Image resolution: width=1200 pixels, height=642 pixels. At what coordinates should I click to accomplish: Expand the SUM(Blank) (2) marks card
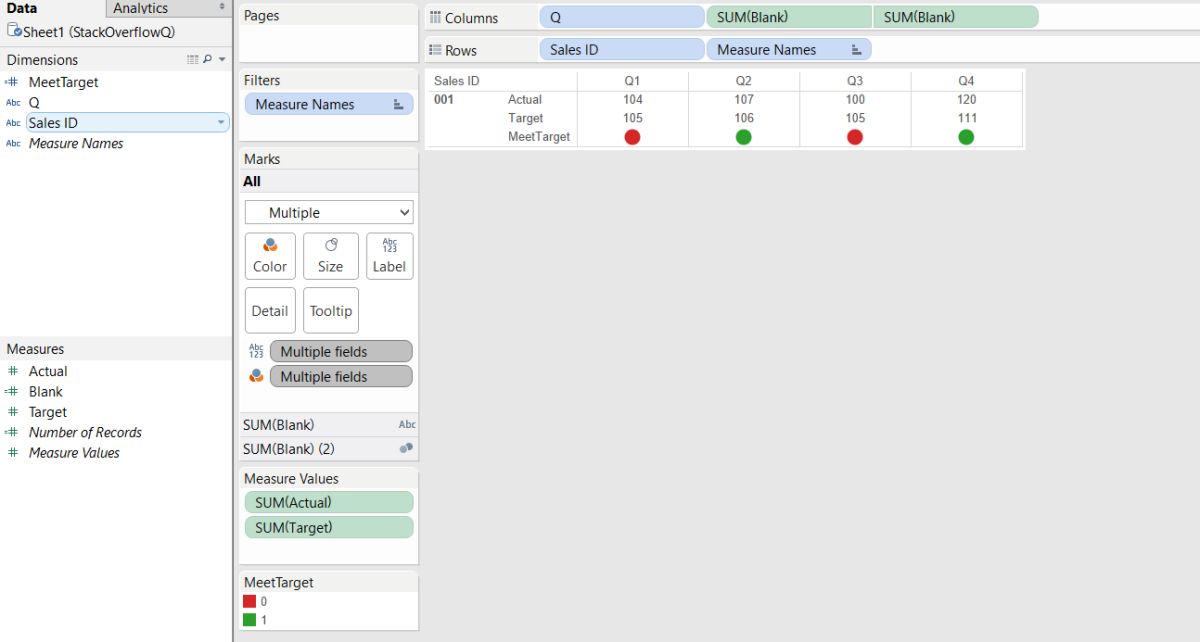(x=329, y=449)
